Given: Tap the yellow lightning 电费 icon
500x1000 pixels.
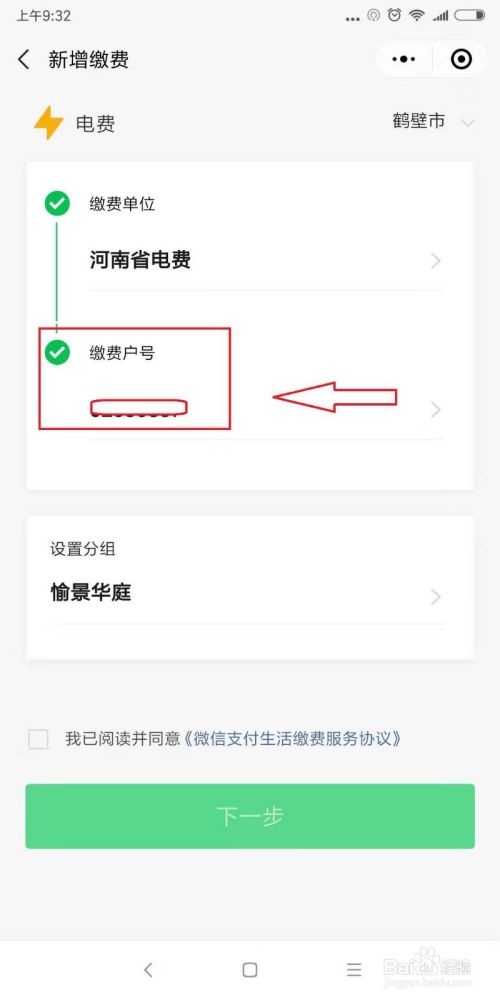Looking at the screenshot, I should point(48,122).
